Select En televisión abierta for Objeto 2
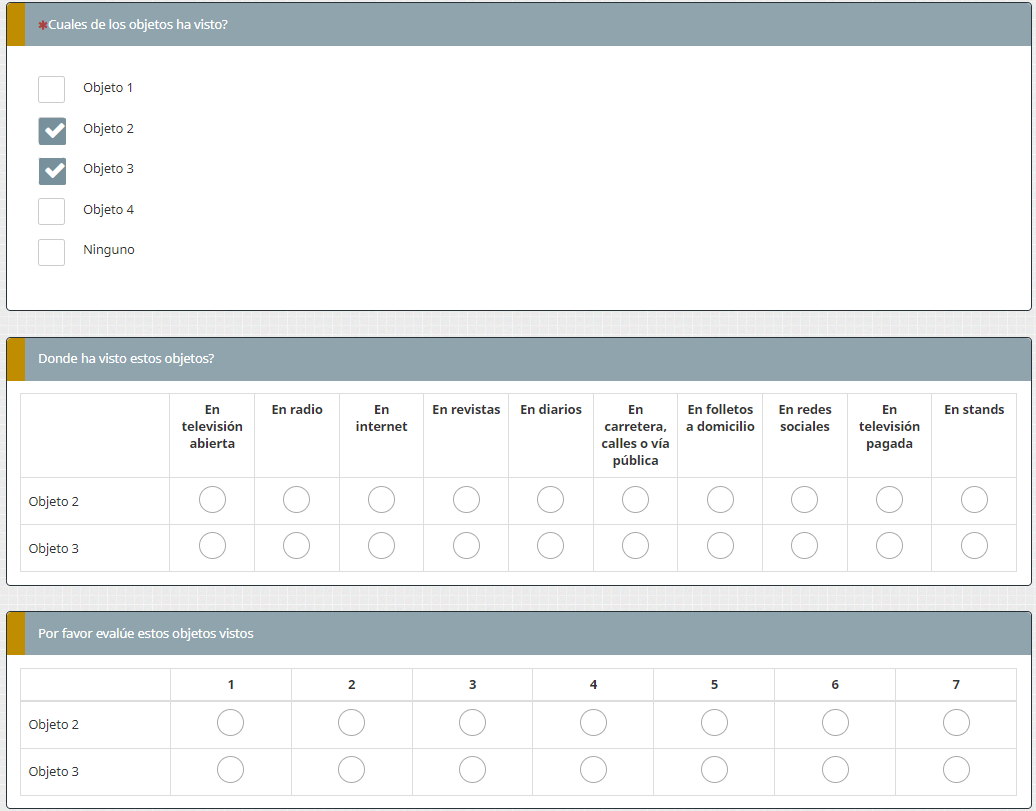 (212, 499)
